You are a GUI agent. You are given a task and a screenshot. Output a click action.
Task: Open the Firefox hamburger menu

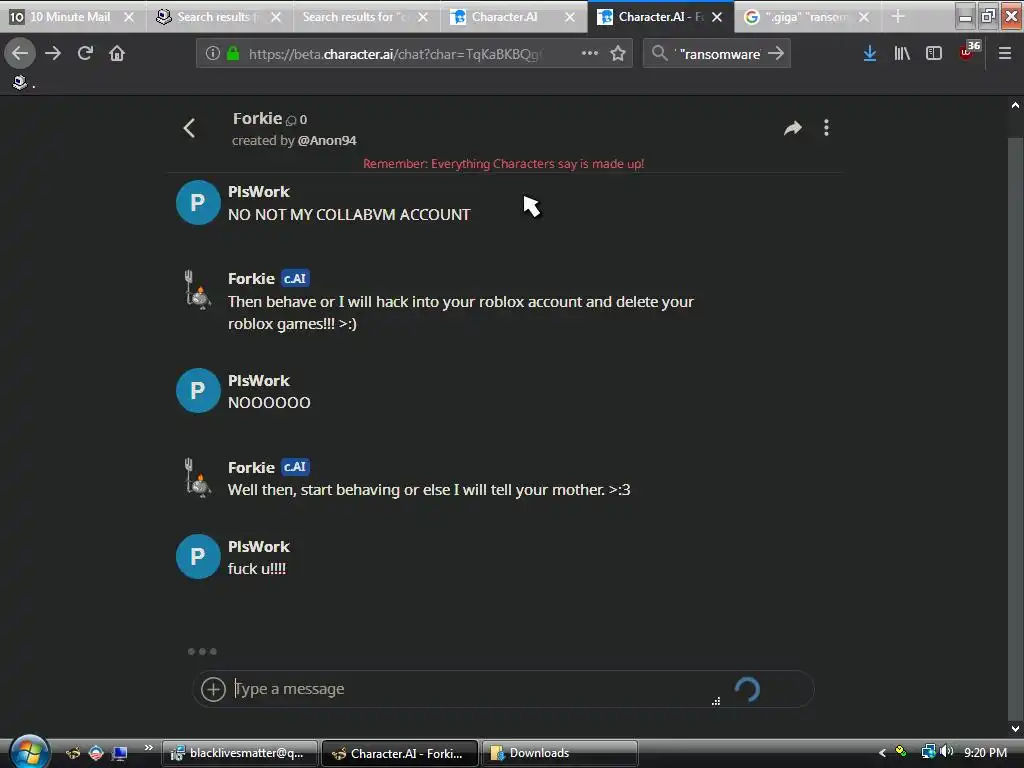click(1004, 53)
